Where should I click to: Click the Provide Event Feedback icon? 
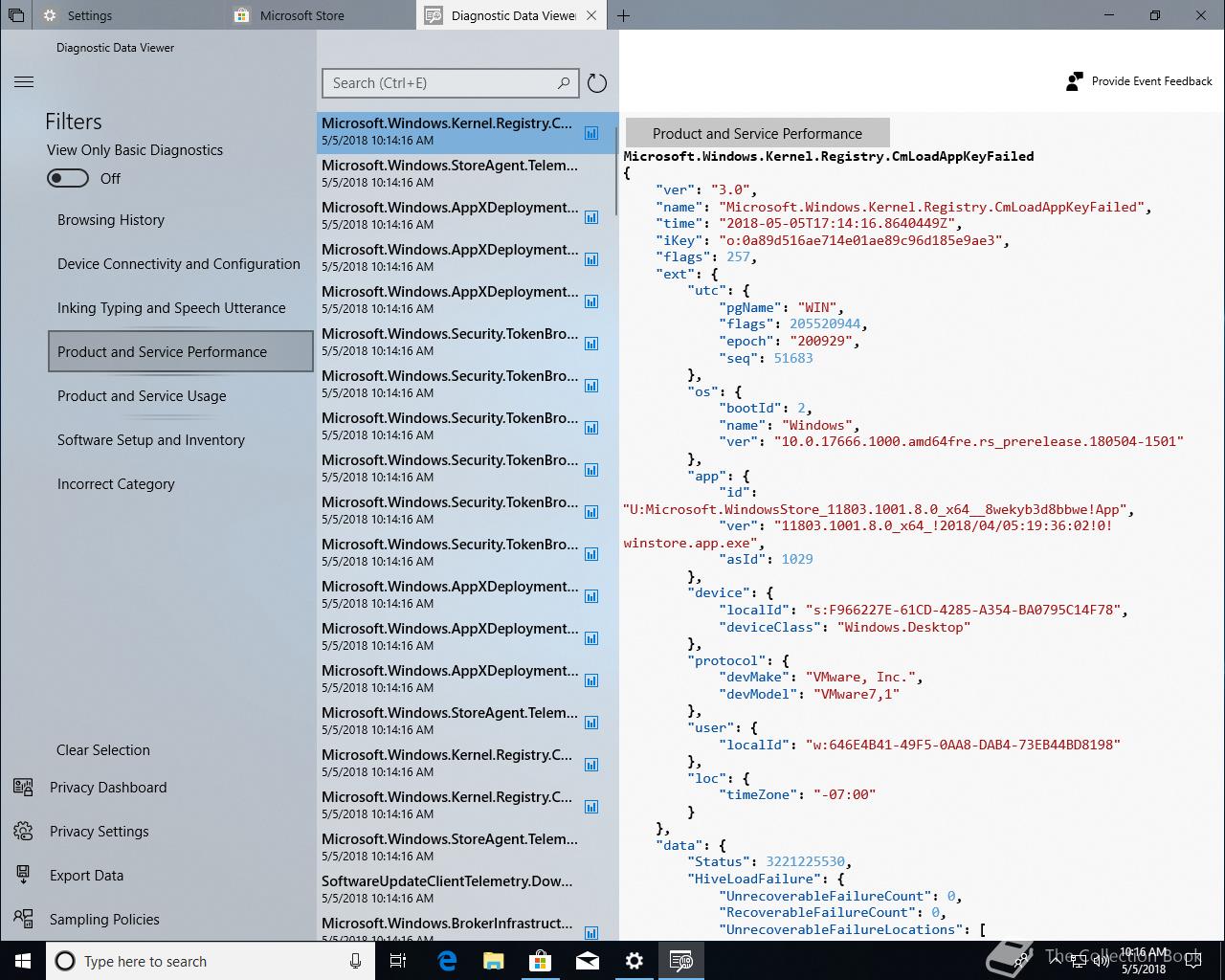click(1075, 81)
